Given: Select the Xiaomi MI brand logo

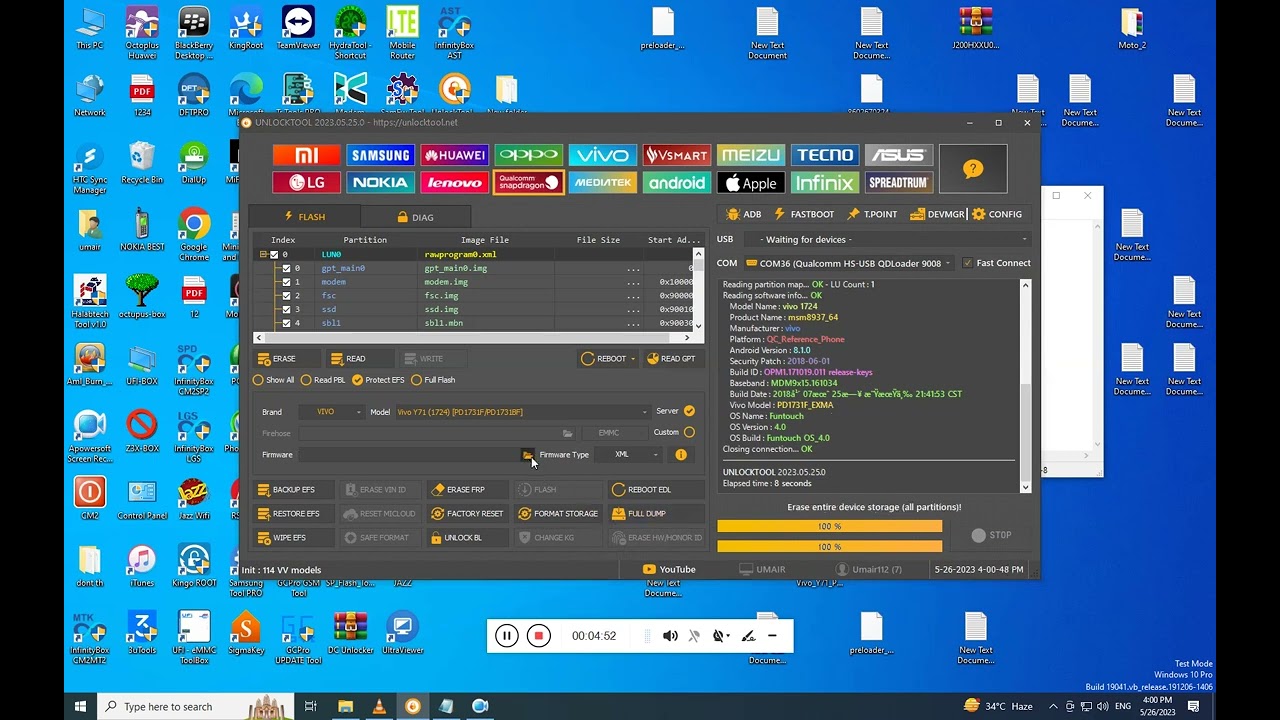Looking at the screenshot, I should click(x=307, y=155).
